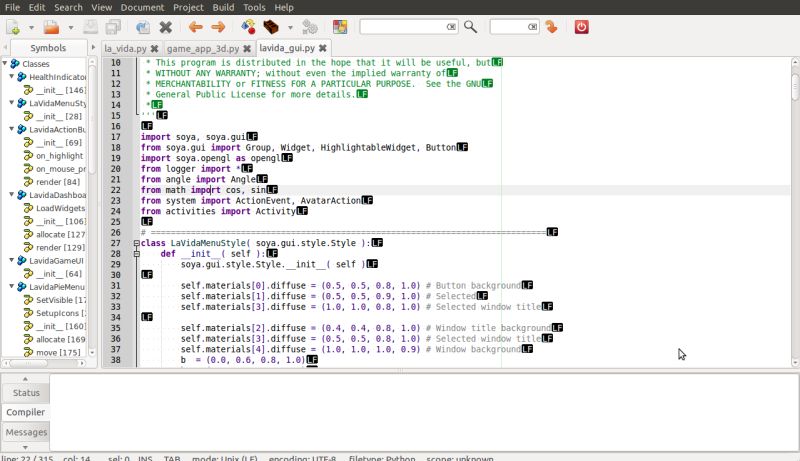Select the move [175] symbol entry
This screenshot has height=461, width=800.
click(58, 352)
